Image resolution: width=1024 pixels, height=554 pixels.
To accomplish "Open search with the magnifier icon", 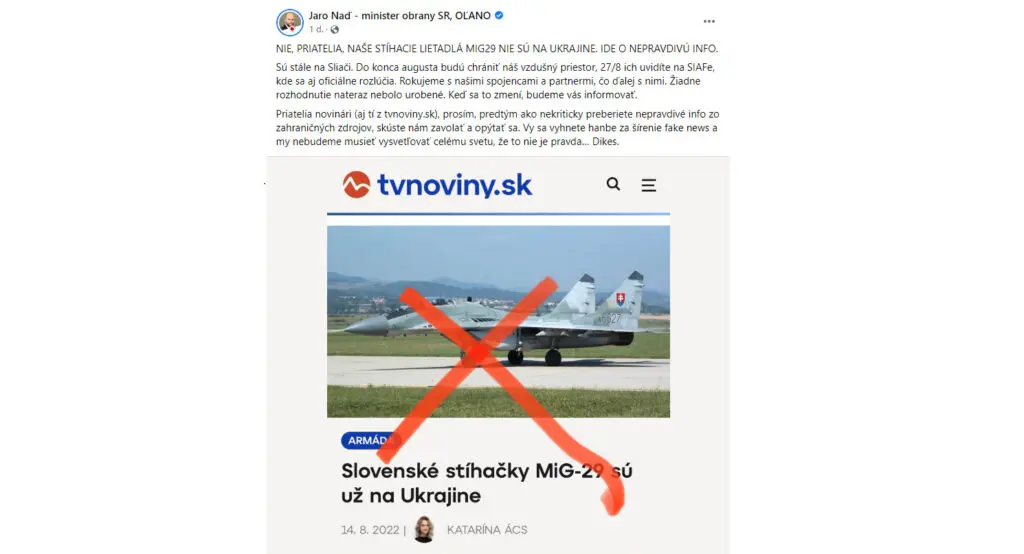I will click(613, 184).
